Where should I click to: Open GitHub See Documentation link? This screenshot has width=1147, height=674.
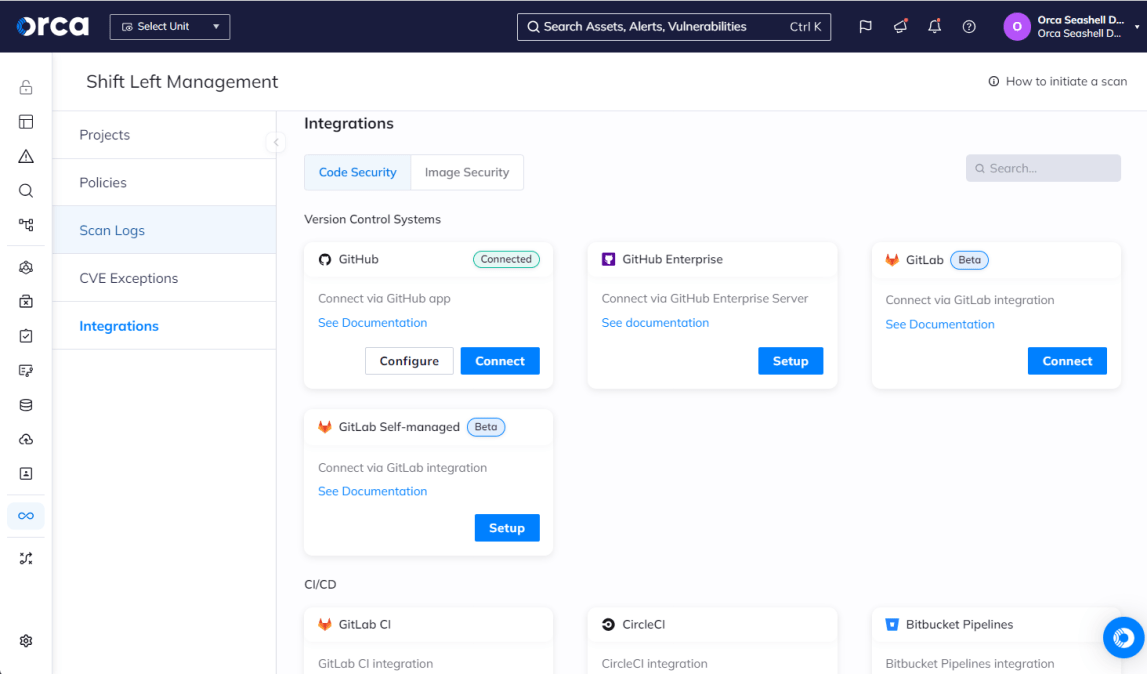coord(372,323)
